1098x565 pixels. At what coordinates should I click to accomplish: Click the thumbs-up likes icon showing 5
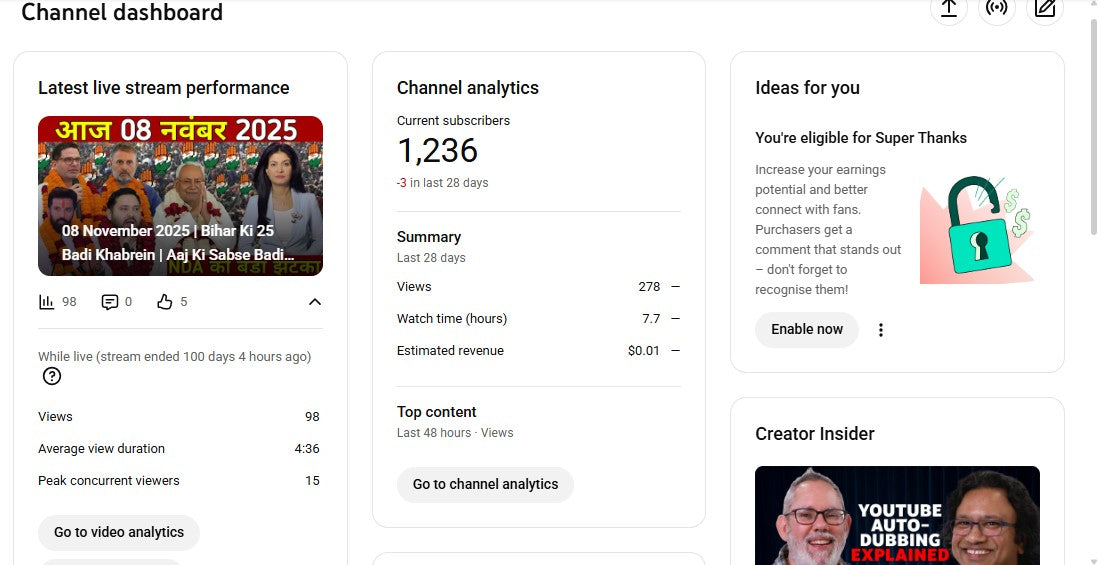click(x=165, y=302)
